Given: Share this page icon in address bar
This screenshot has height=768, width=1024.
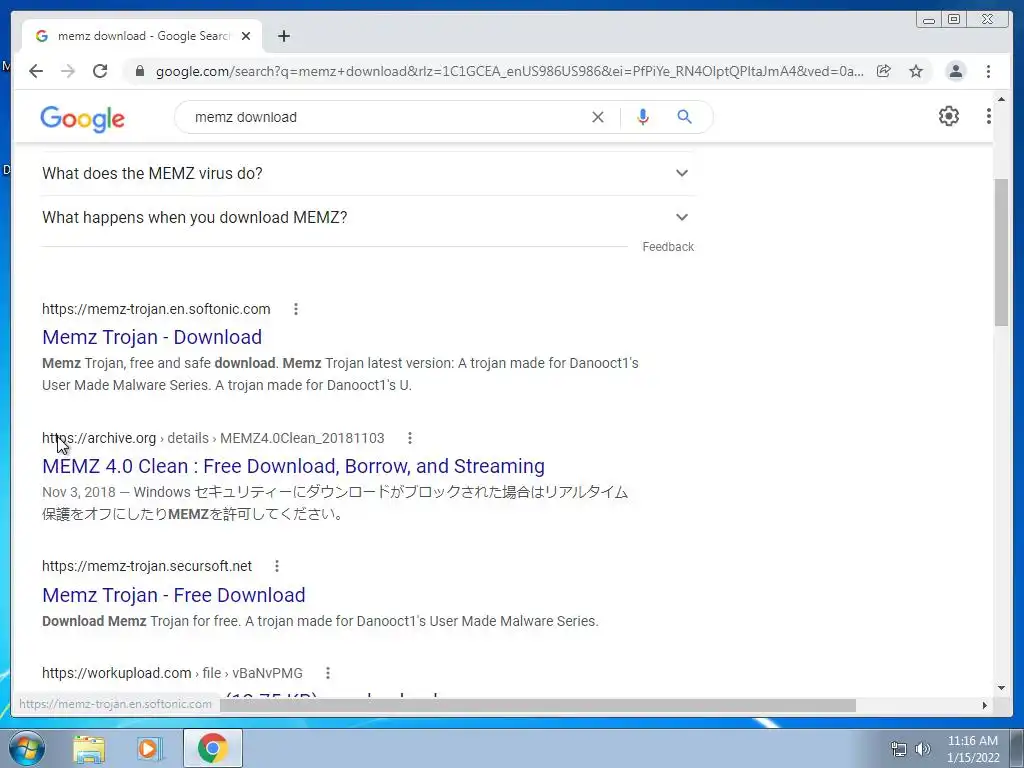Looking at the screenshot, I should click(884, 71).
